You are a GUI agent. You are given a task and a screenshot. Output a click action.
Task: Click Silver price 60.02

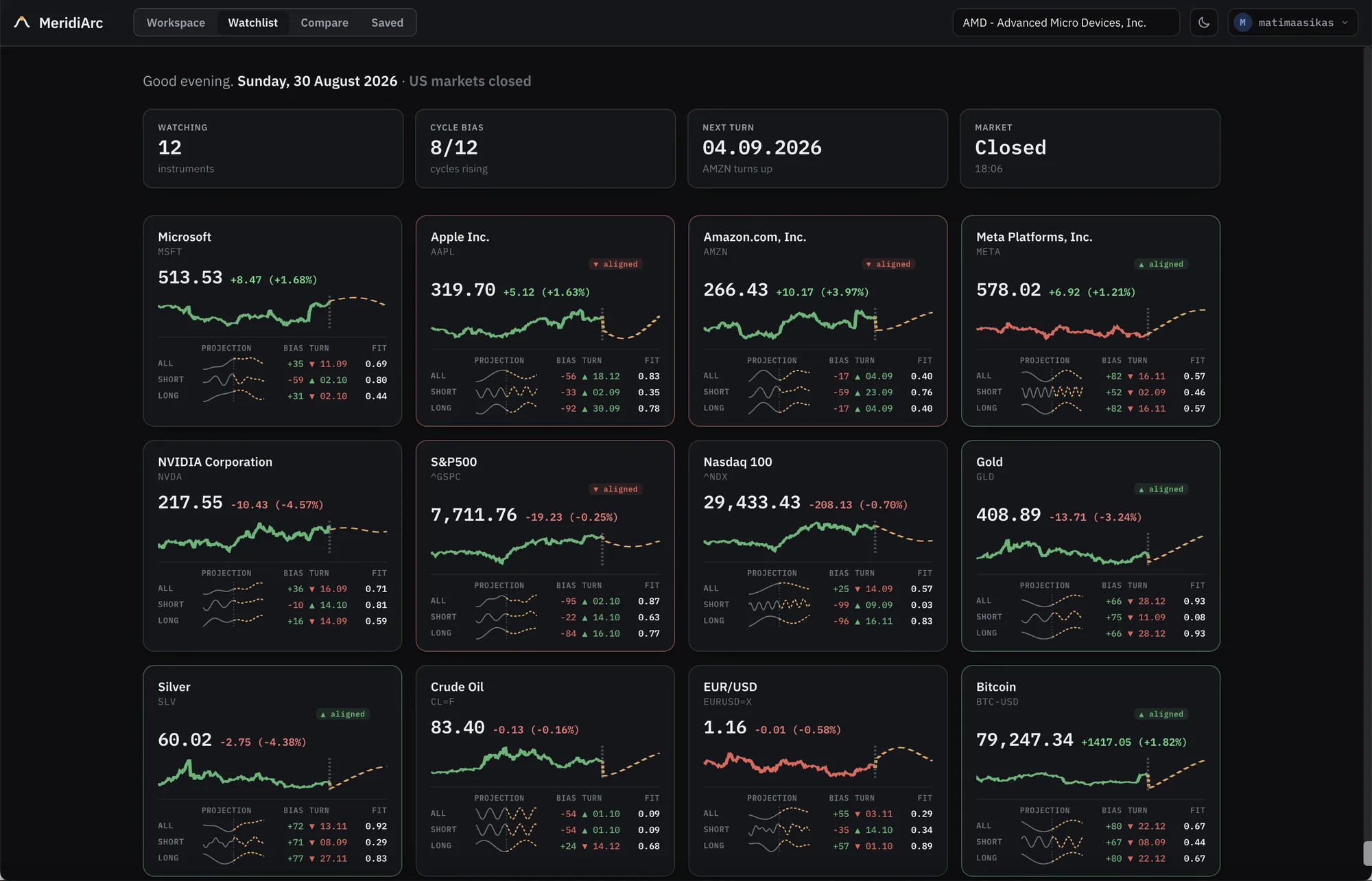[x=185, y=740]
